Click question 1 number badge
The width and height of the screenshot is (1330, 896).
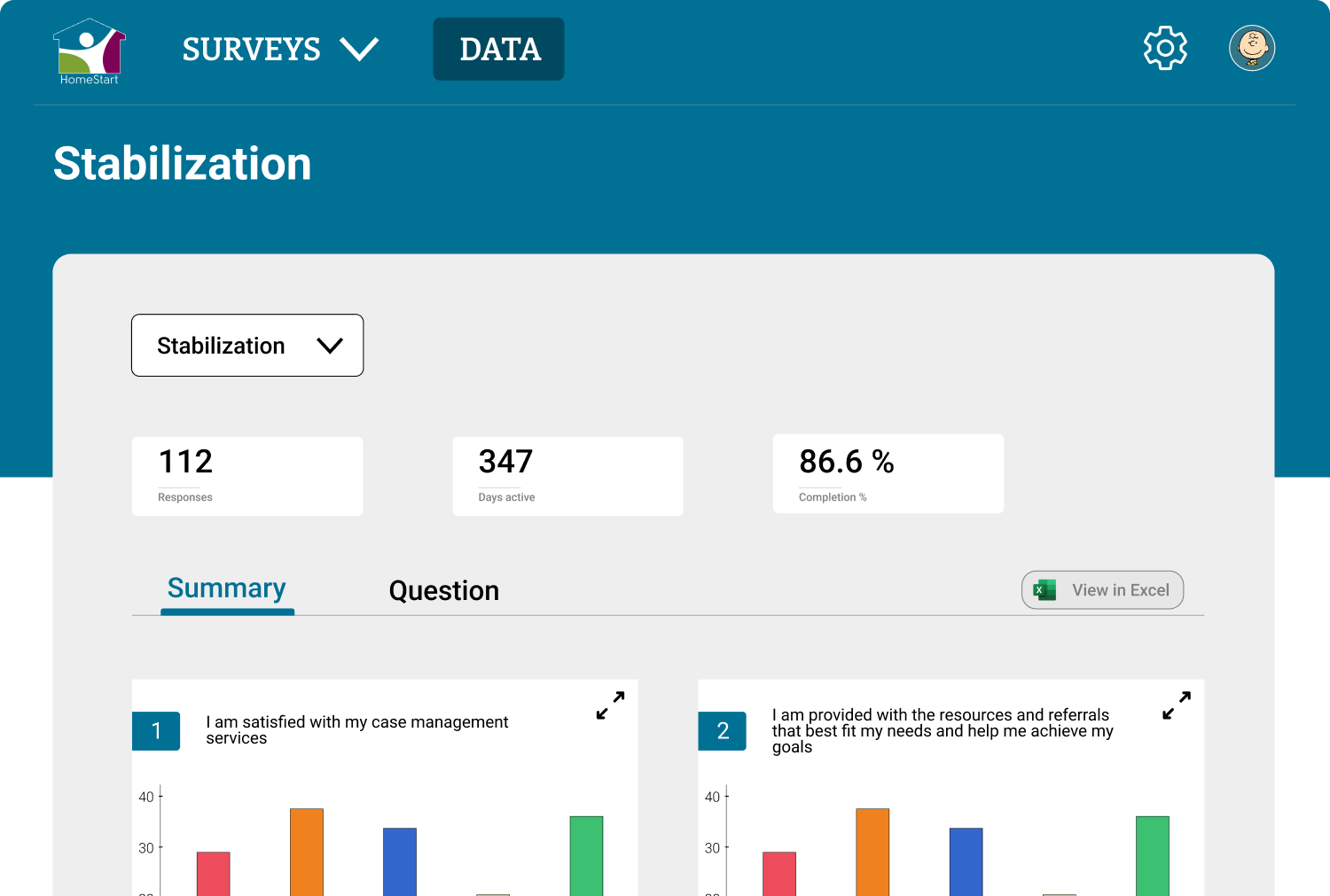pyautogui.click(x=156, y=731)
